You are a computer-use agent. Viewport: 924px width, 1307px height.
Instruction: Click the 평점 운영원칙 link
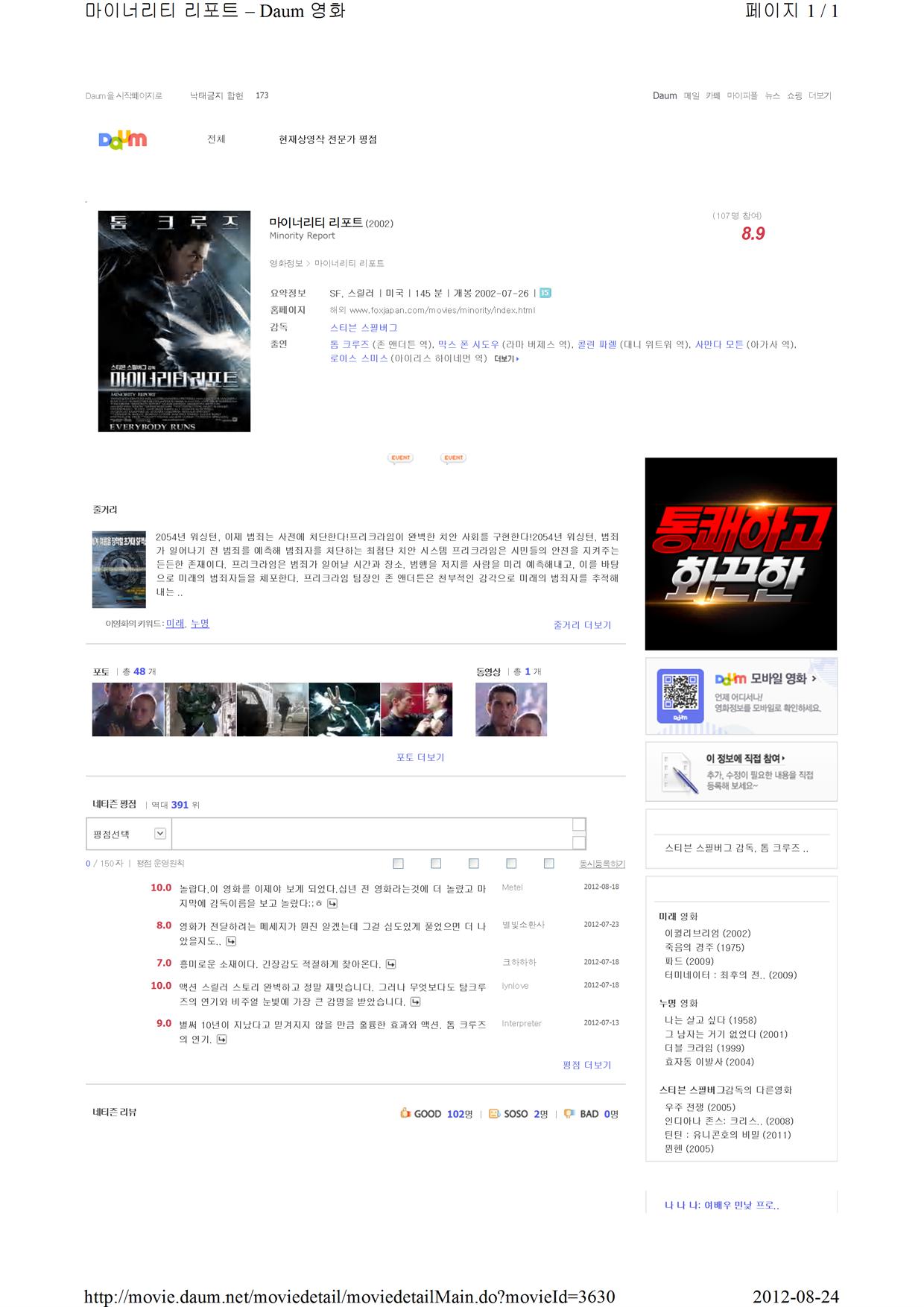160,864
